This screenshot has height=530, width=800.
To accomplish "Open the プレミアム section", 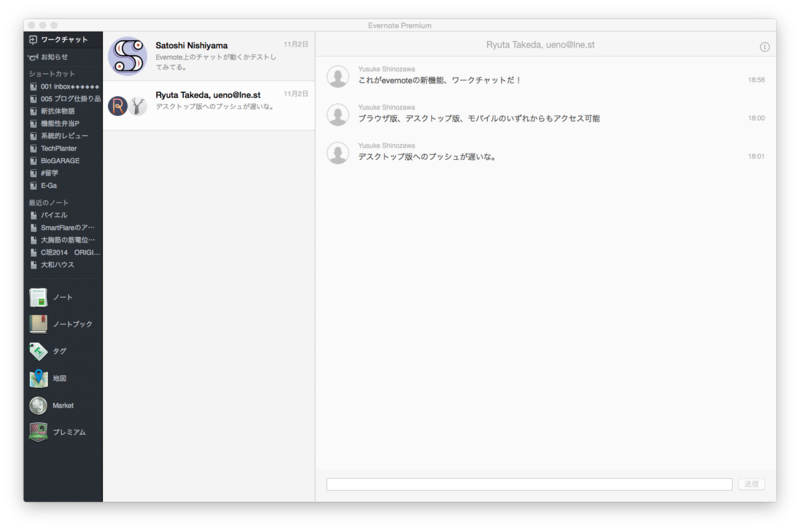I will pos(58,432).
